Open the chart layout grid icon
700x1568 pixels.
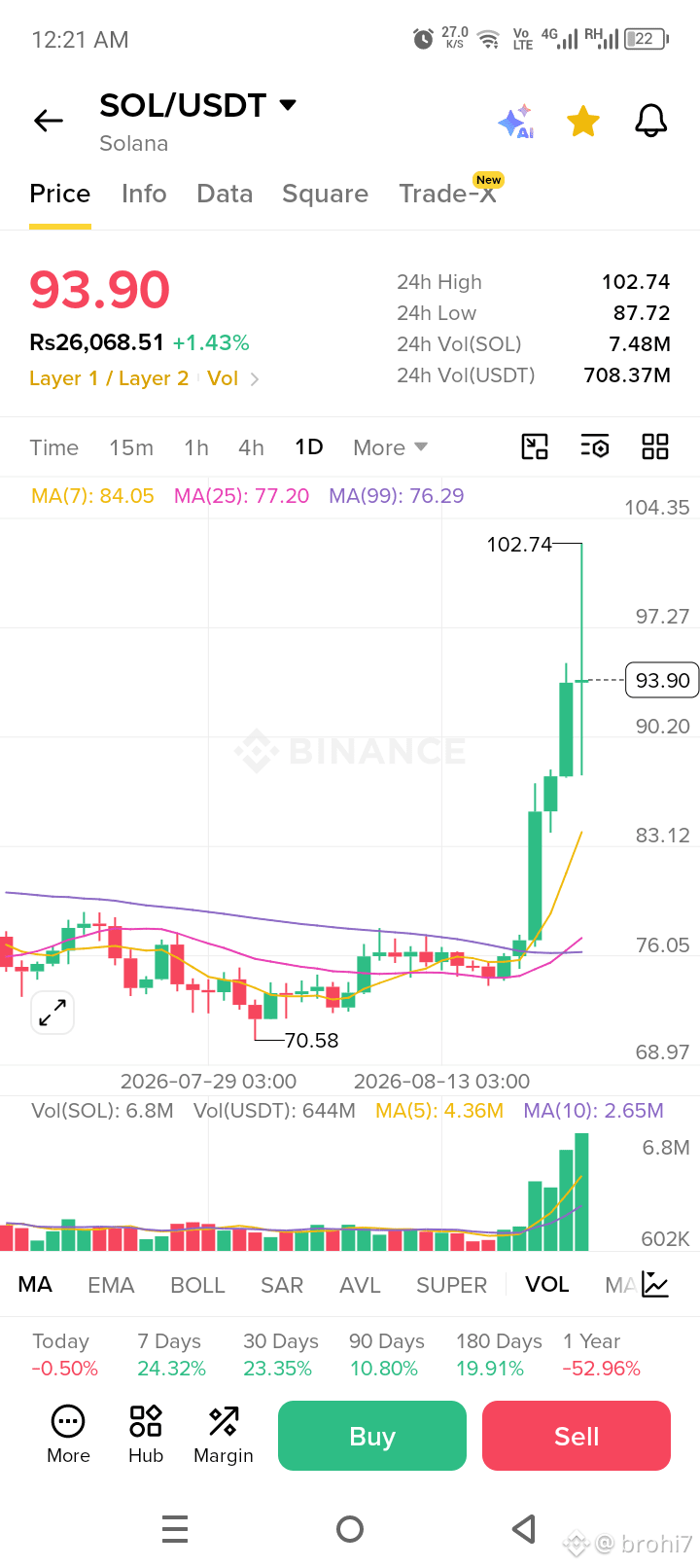[x=655, y=446]
